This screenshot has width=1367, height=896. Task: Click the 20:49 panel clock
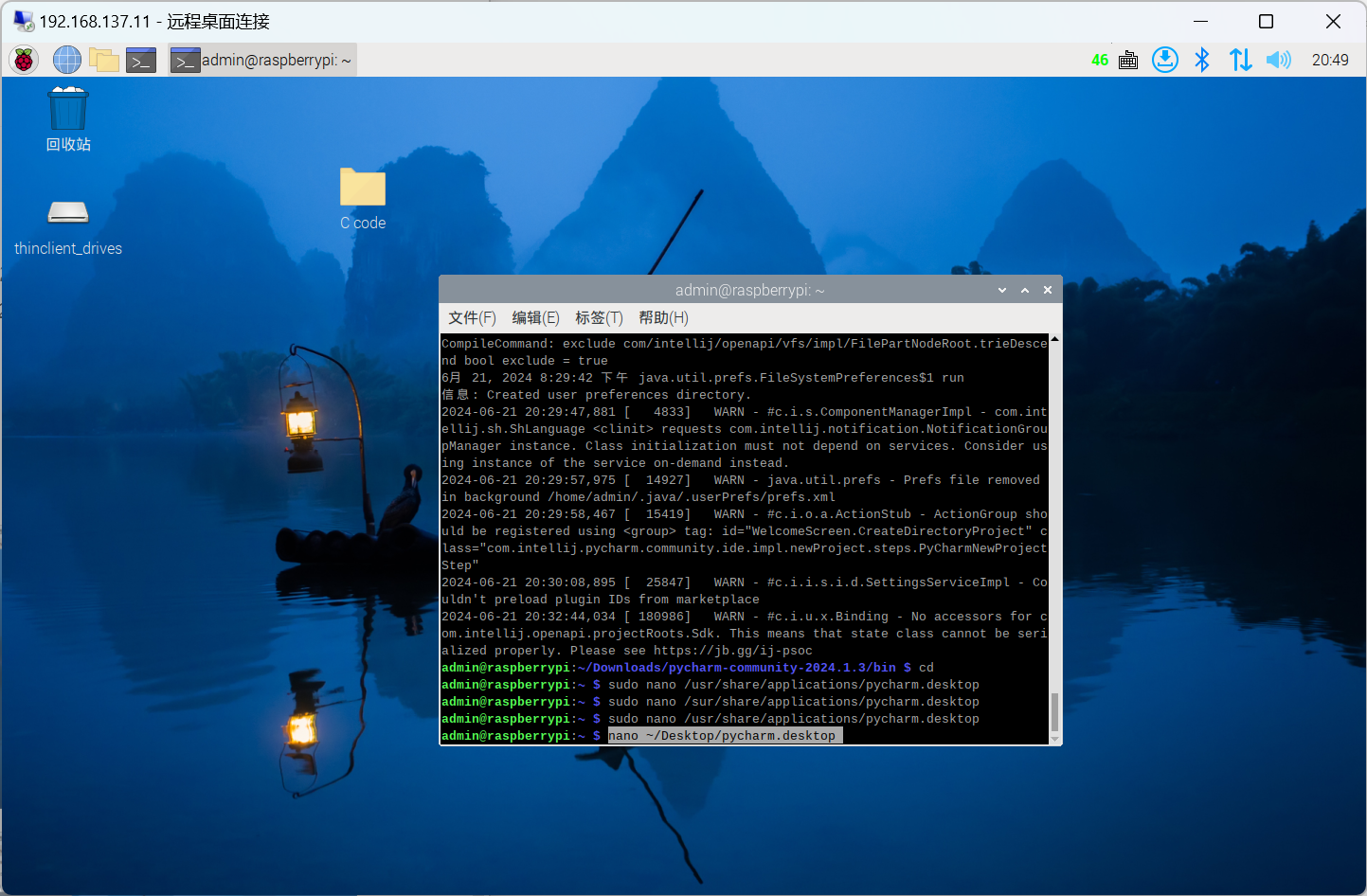click(1330, 60)
